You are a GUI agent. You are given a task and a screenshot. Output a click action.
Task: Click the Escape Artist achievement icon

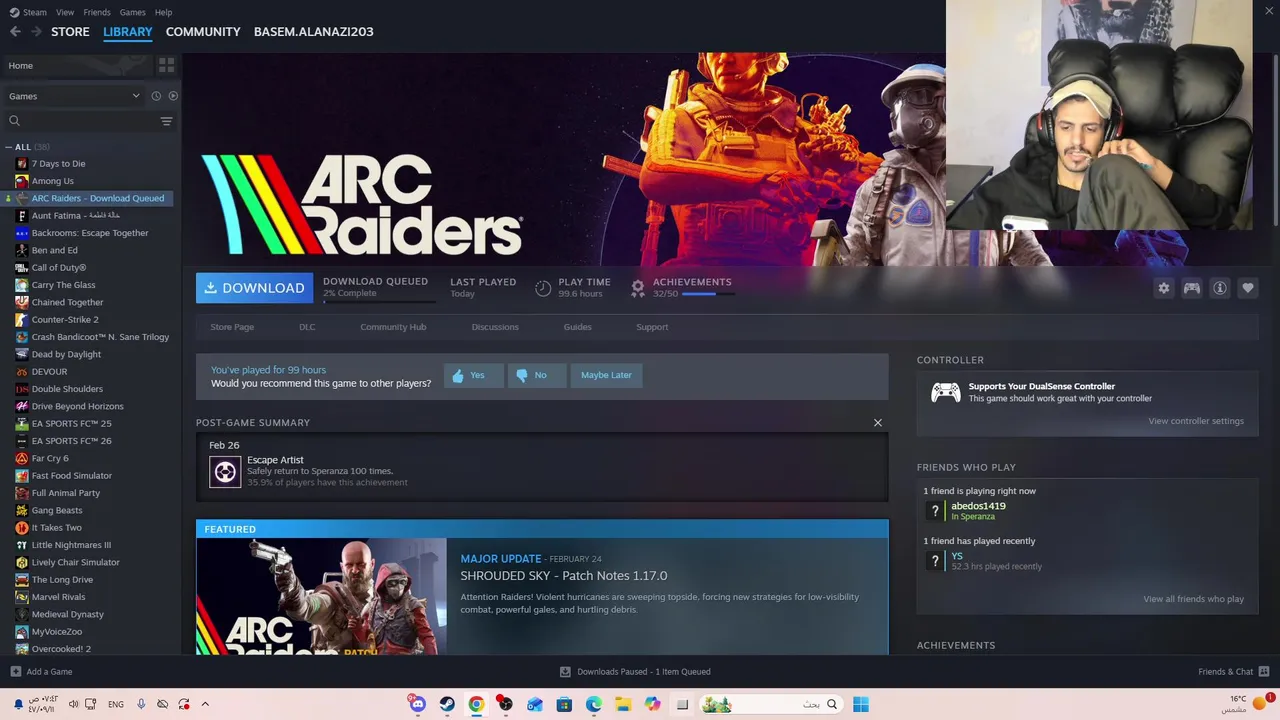(x=225, y=471)
